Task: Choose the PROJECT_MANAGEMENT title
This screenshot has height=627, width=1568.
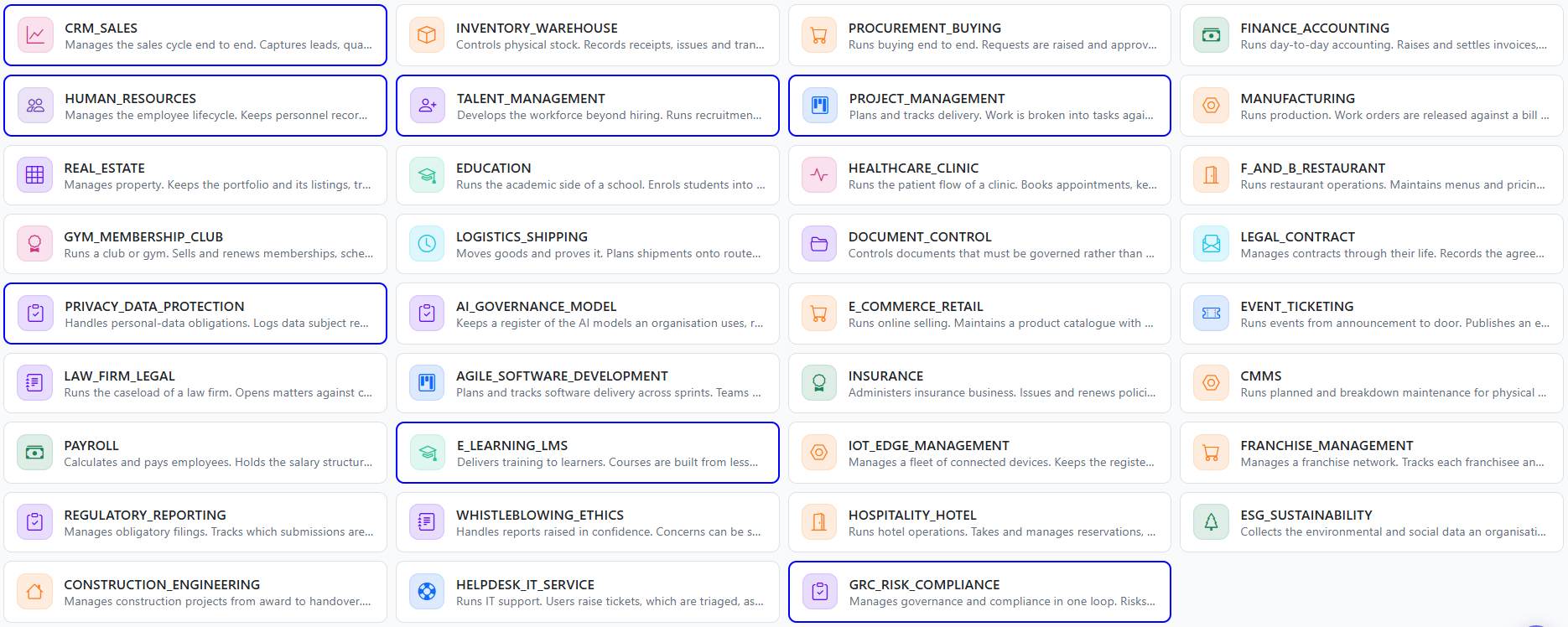Action: [927, 98]
